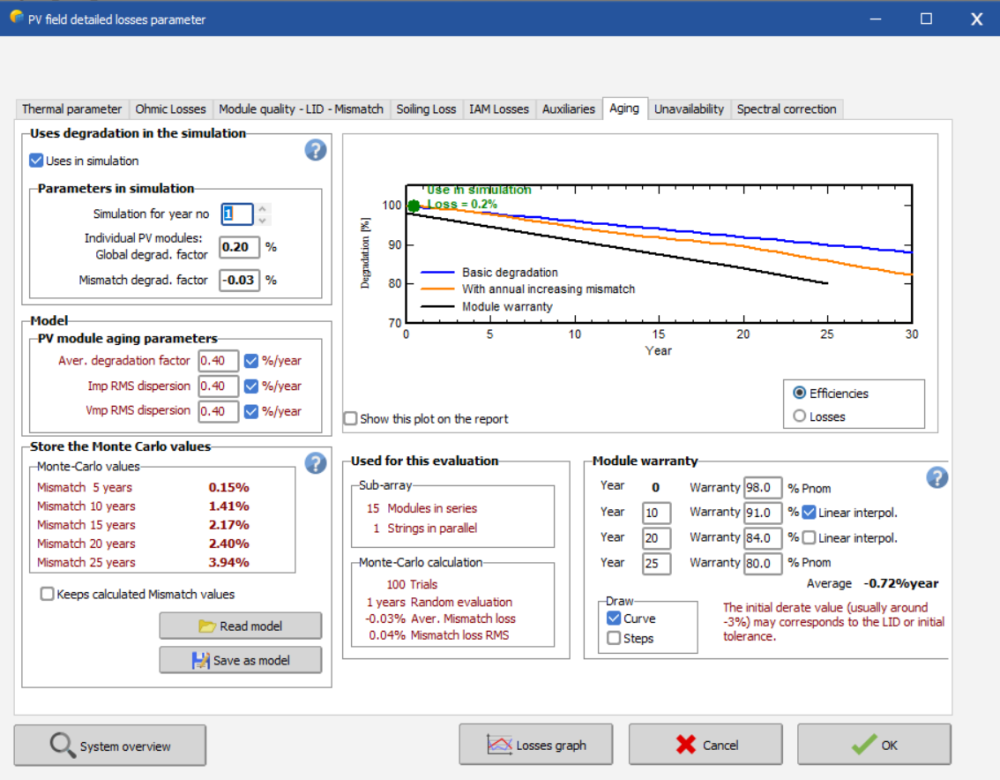Switch to the Thermal parameter tab
The image size is (1000, 780).
click(x=72, y=109)
